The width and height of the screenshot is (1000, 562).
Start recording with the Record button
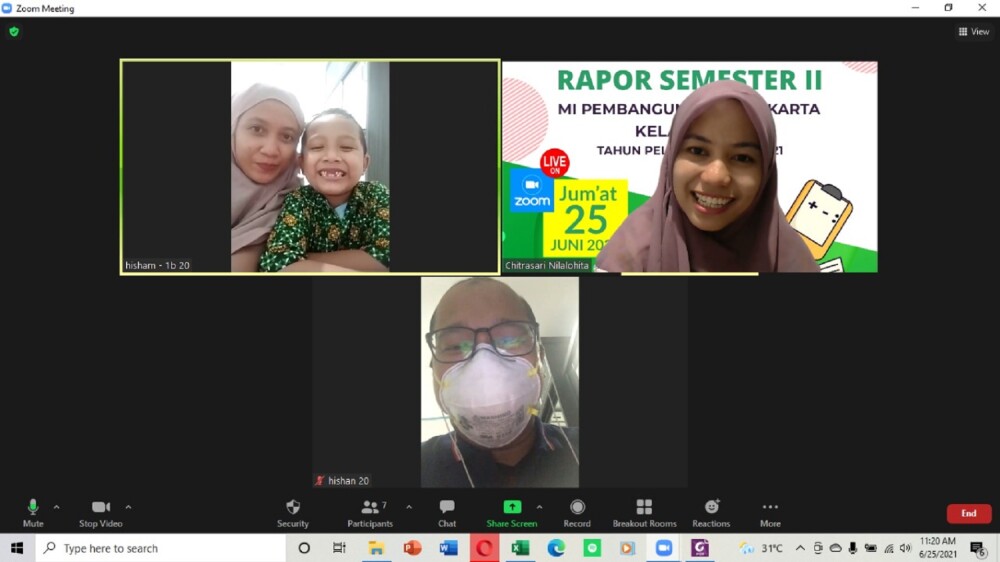(x=577, y=513)
